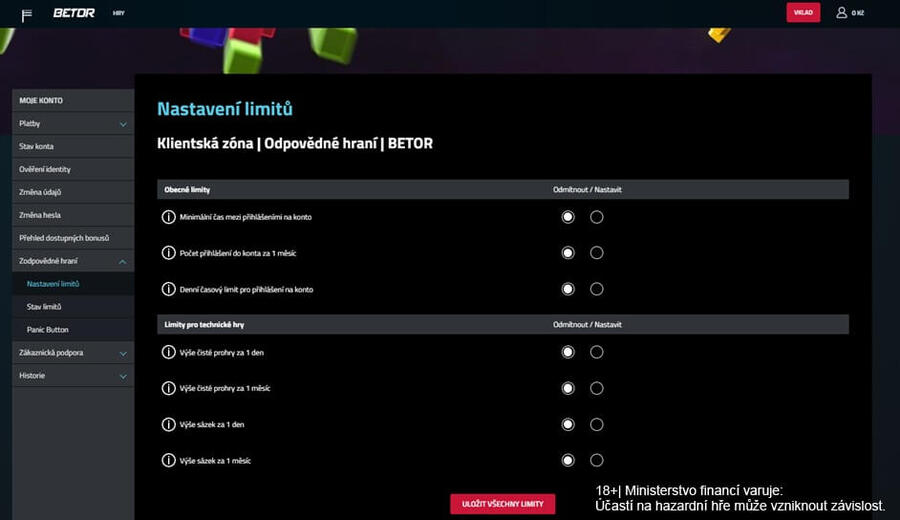
Task: Show info for Denní časový limit
Action: pyautogui.click(x=168, y=289)
